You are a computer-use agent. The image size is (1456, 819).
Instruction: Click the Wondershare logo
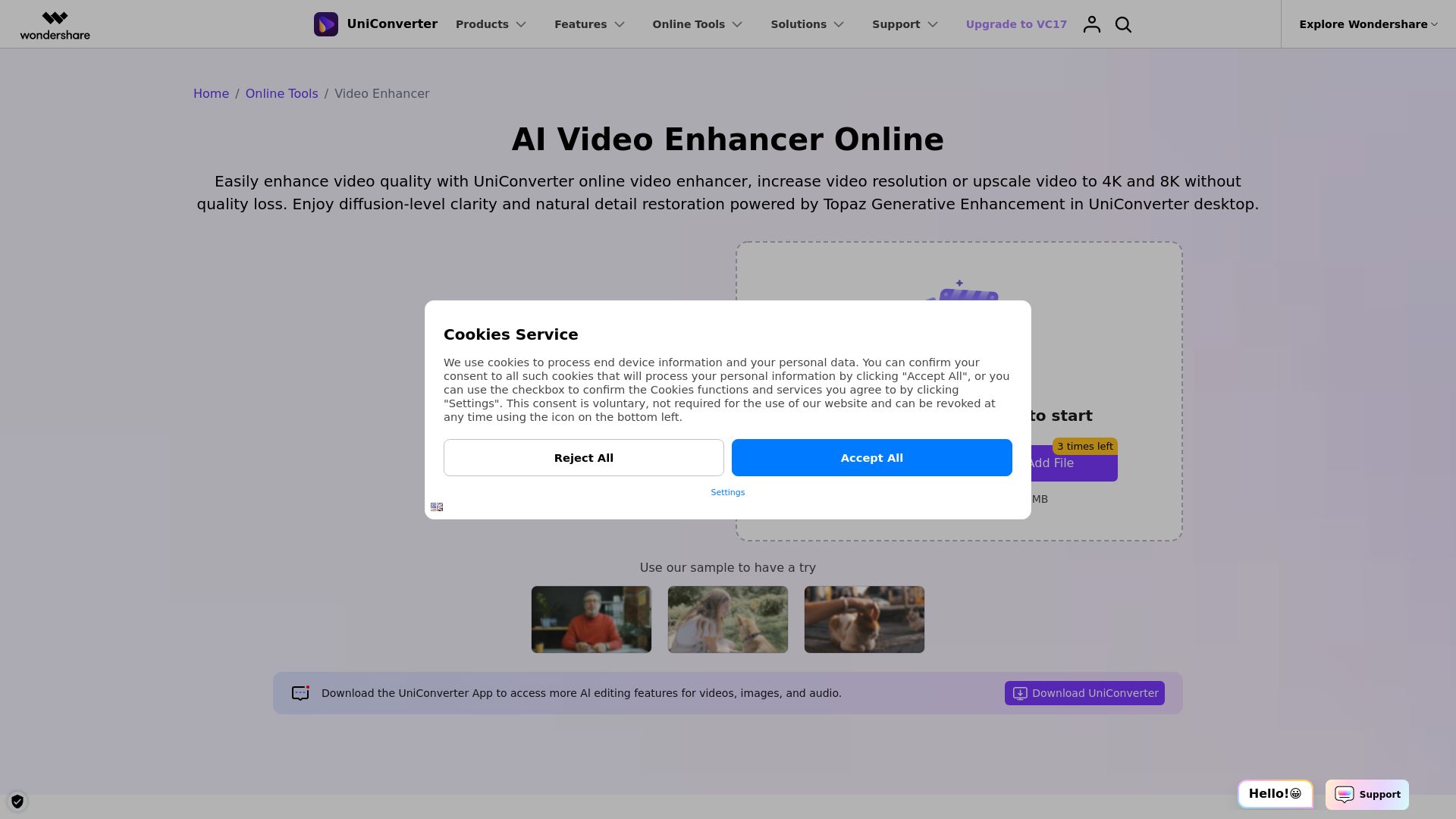click(55, 25)
